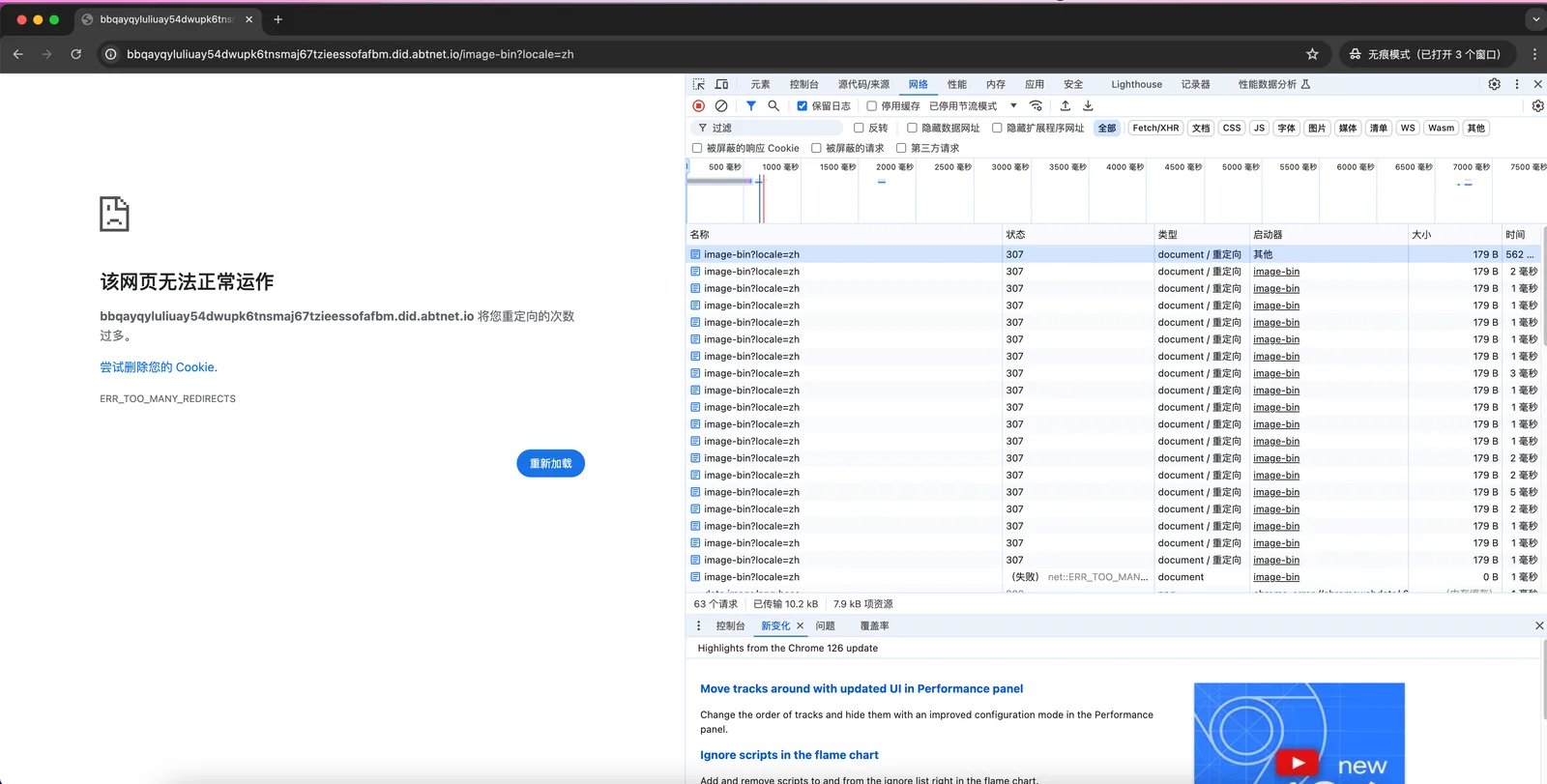Switch to 性能 tab
This screenshot has width=1547, height=784.
pyautogui.click(x=957, y=84)
